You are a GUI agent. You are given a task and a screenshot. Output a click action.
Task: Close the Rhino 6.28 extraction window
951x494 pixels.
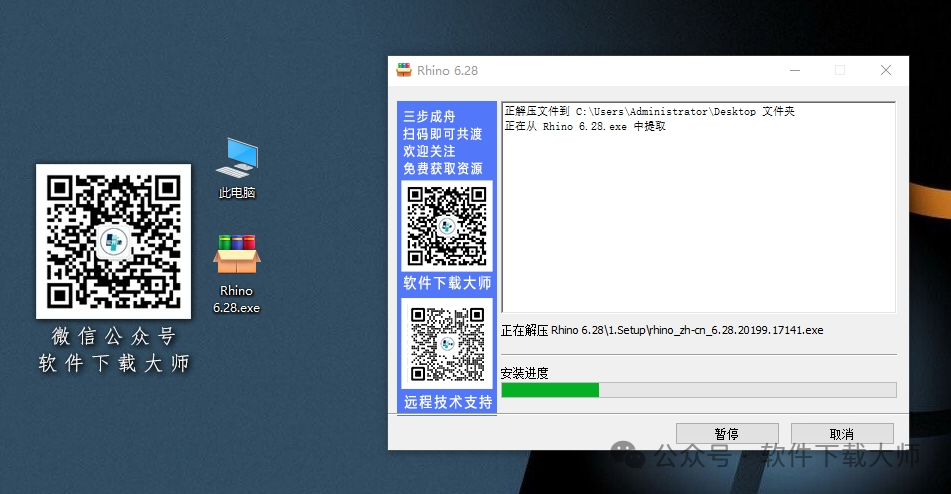pos(886,70)
